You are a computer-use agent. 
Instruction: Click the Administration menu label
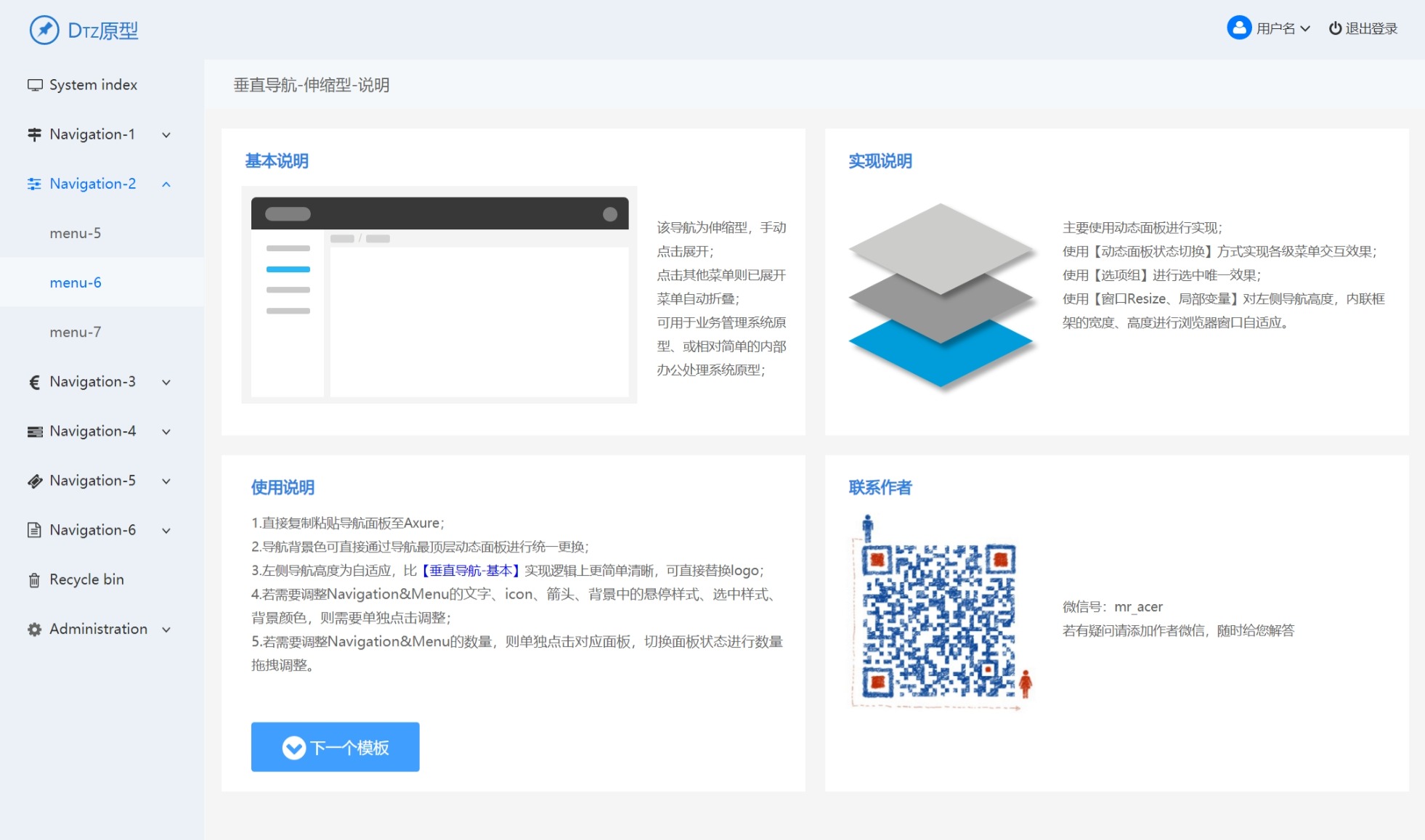(98, 629)
